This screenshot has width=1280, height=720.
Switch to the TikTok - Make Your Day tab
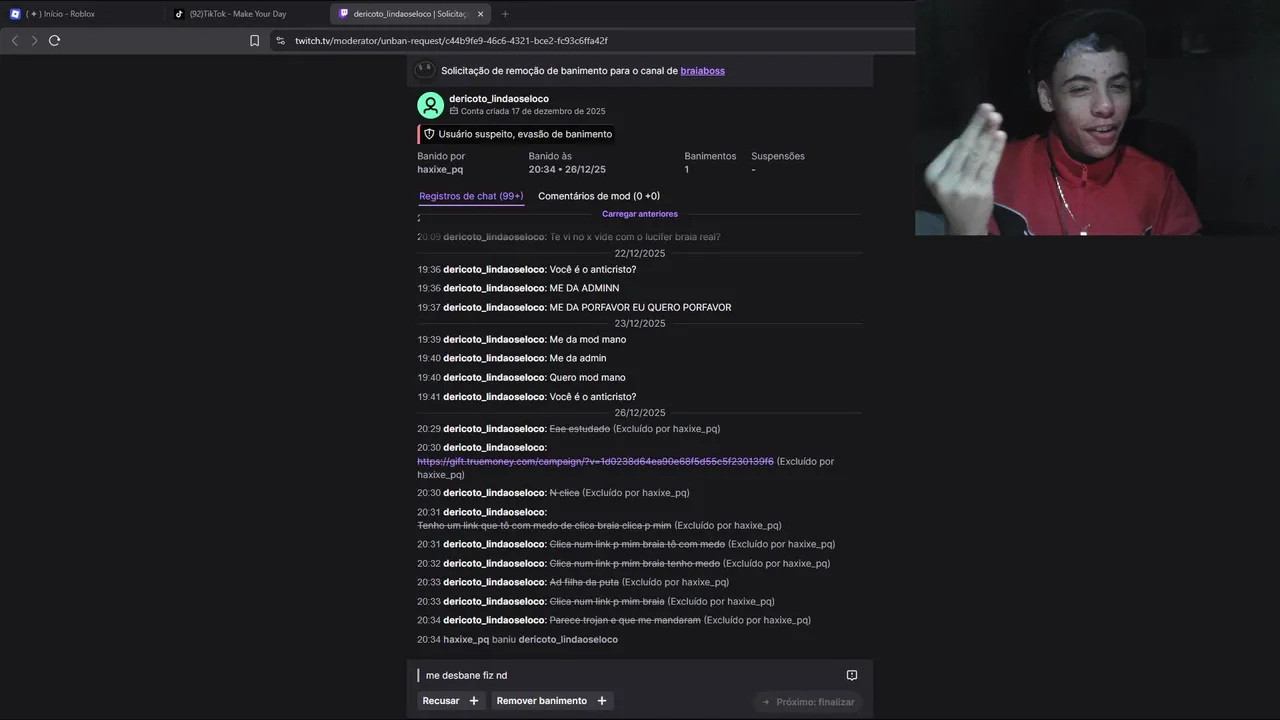click(x=245, y=14)
